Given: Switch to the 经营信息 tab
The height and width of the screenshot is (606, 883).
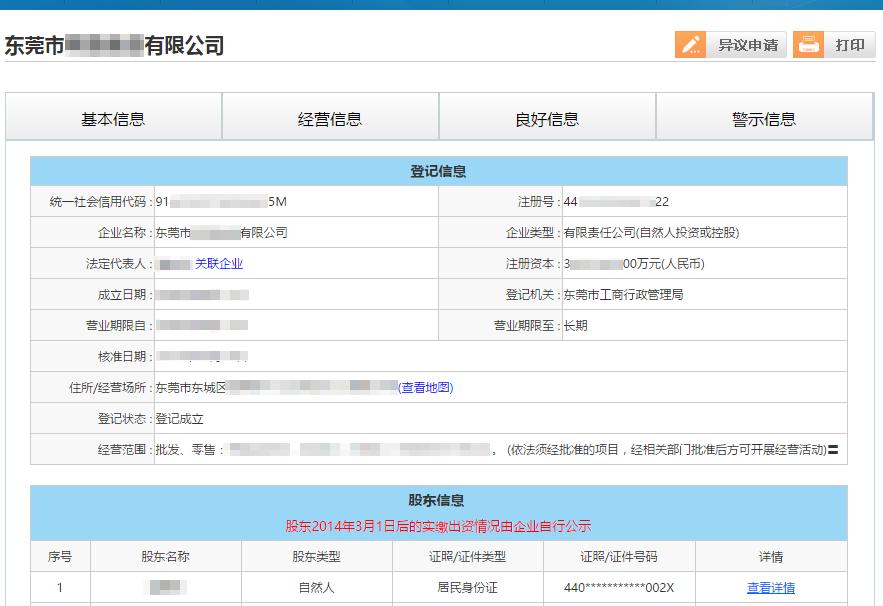Looking at the screenshot, I should [330, 117].
